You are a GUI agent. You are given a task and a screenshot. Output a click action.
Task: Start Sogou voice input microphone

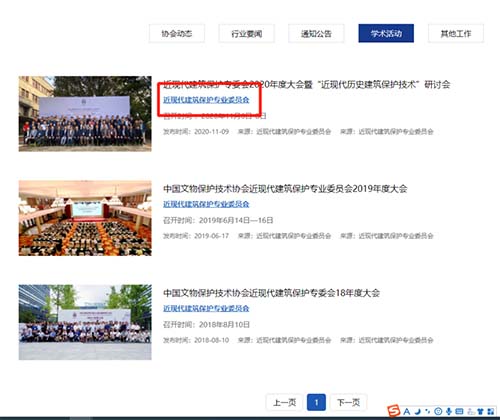(x=449, y=411)
